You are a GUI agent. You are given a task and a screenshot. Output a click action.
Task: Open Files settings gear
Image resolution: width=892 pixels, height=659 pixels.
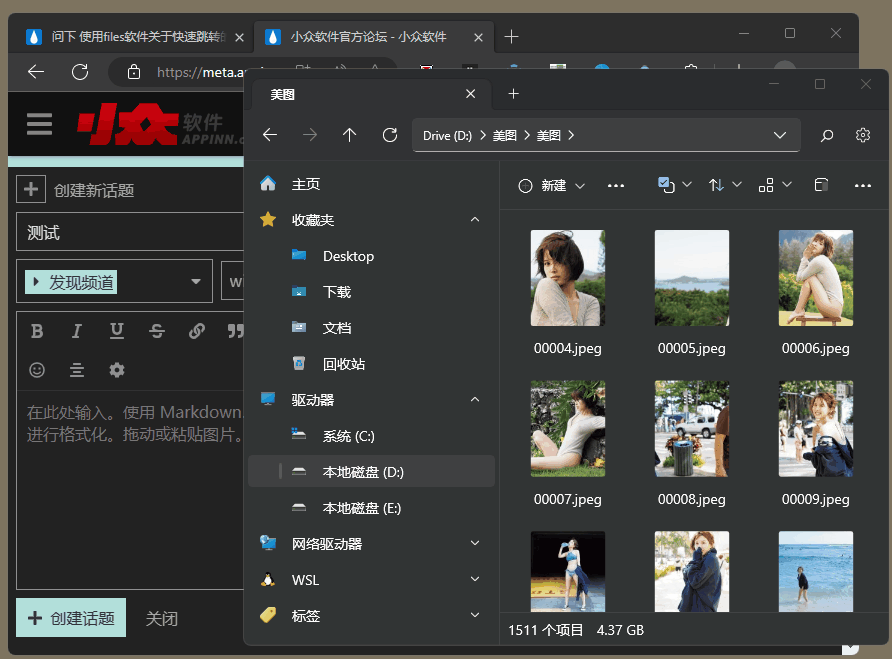[863, 135]
